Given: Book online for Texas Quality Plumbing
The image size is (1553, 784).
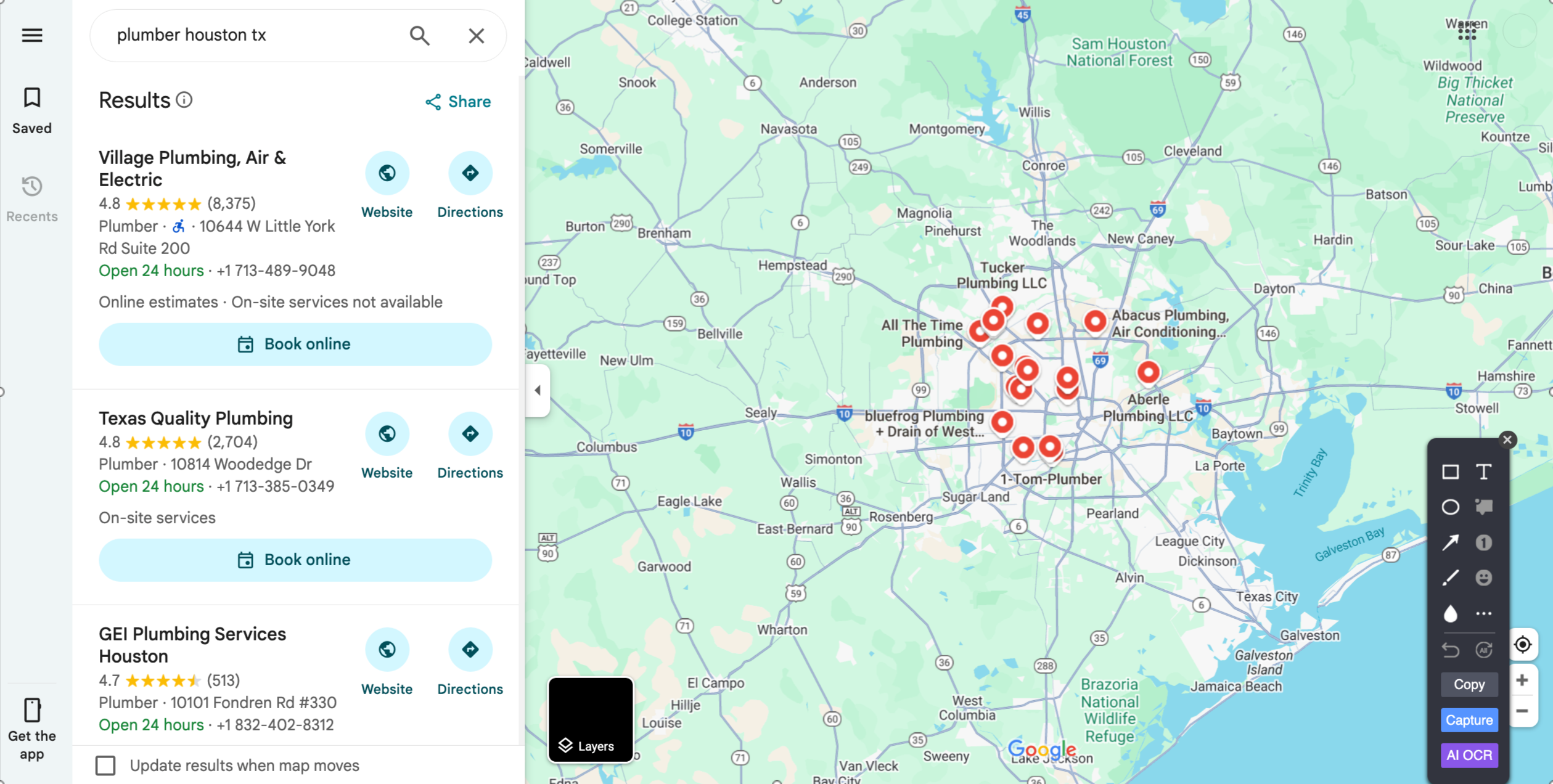Looking at the screenshot, I should (x=295, y=560).
